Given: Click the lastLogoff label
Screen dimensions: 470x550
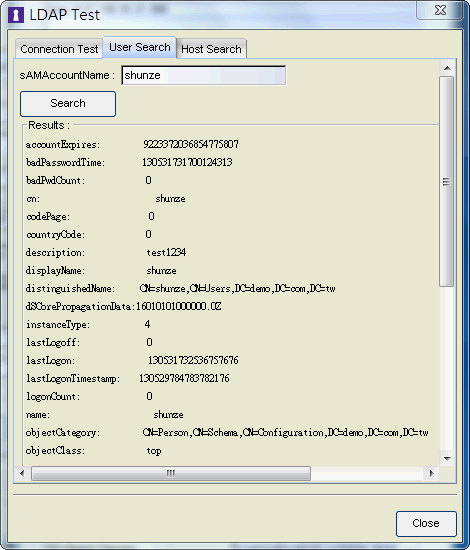Looking at the screenshot, I should [x=53, y=342].
